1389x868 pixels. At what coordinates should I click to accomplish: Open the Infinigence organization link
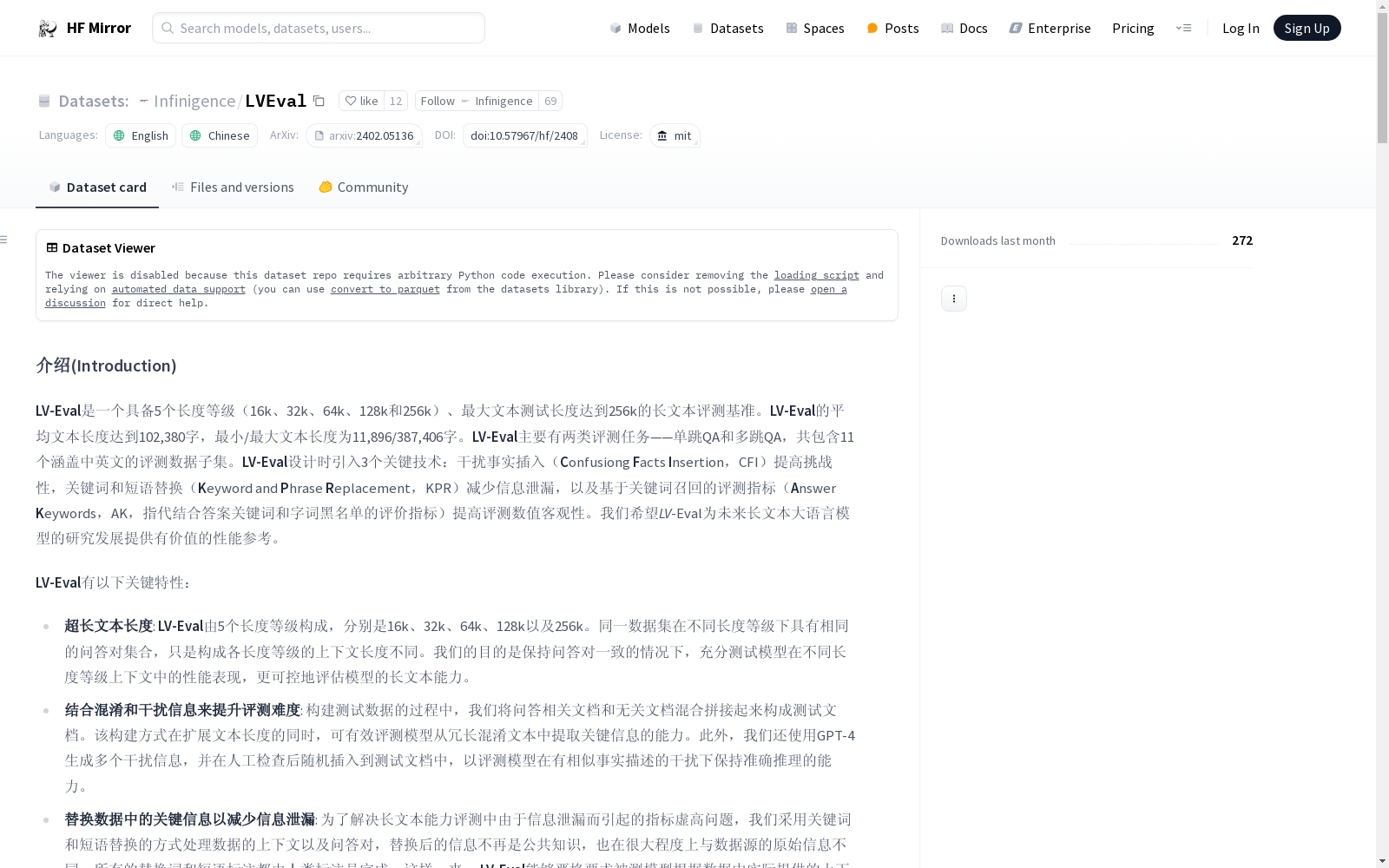[x=194, y=101]
